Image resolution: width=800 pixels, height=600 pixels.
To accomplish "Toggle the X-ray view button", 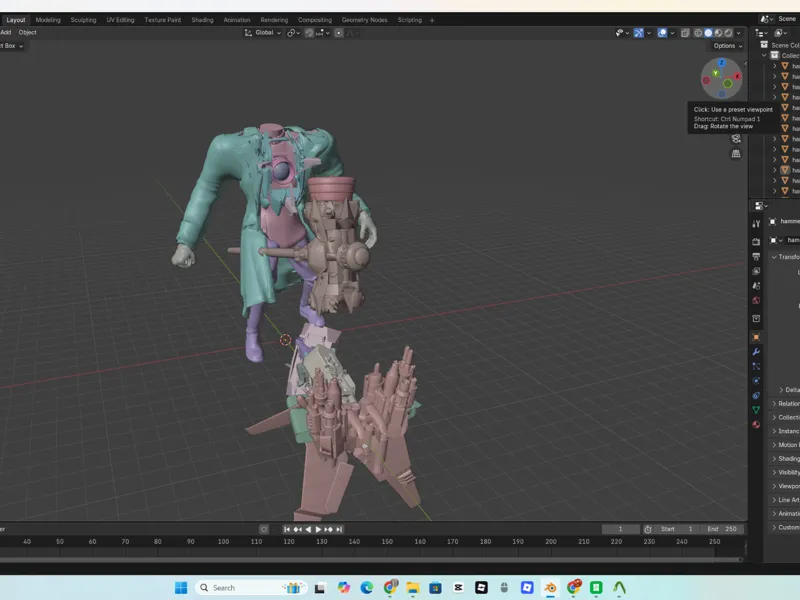I will pyautogui.click(x=685, y=33).
